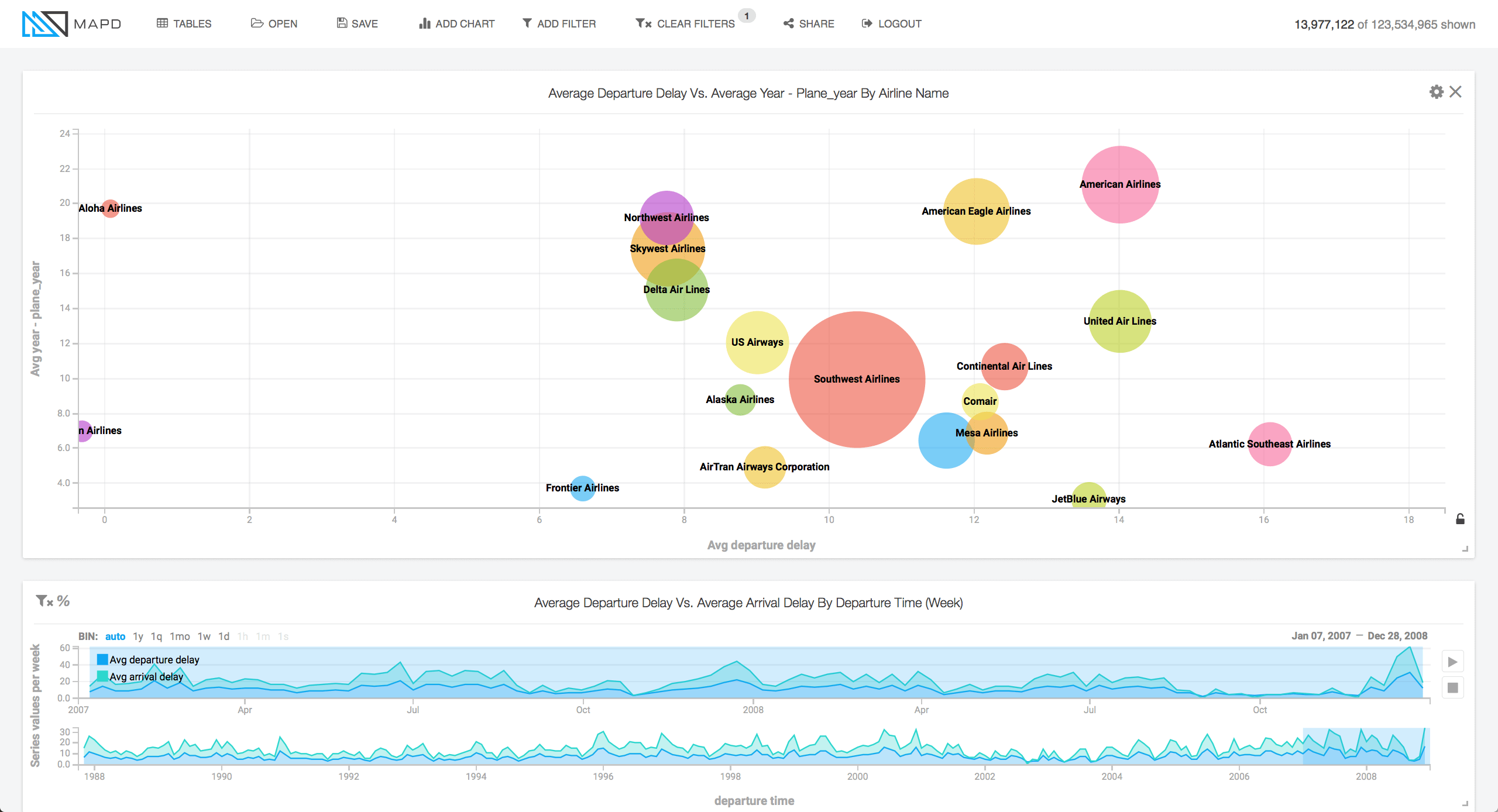Click the stop animation button

1452,687
